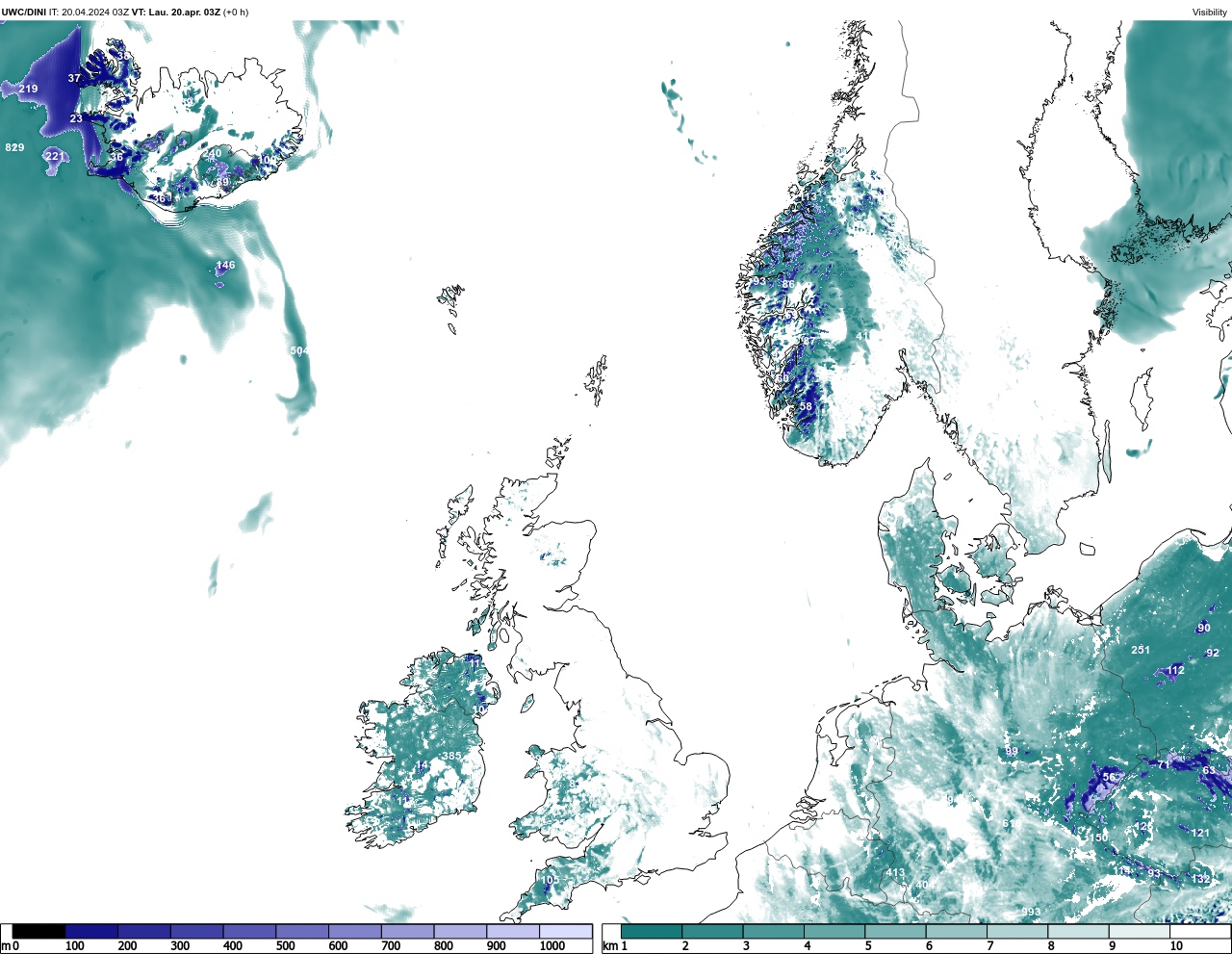Screen dimensions: 1232x954
Task: Click the "221" value southwest of Iceland
Action: 56,156
